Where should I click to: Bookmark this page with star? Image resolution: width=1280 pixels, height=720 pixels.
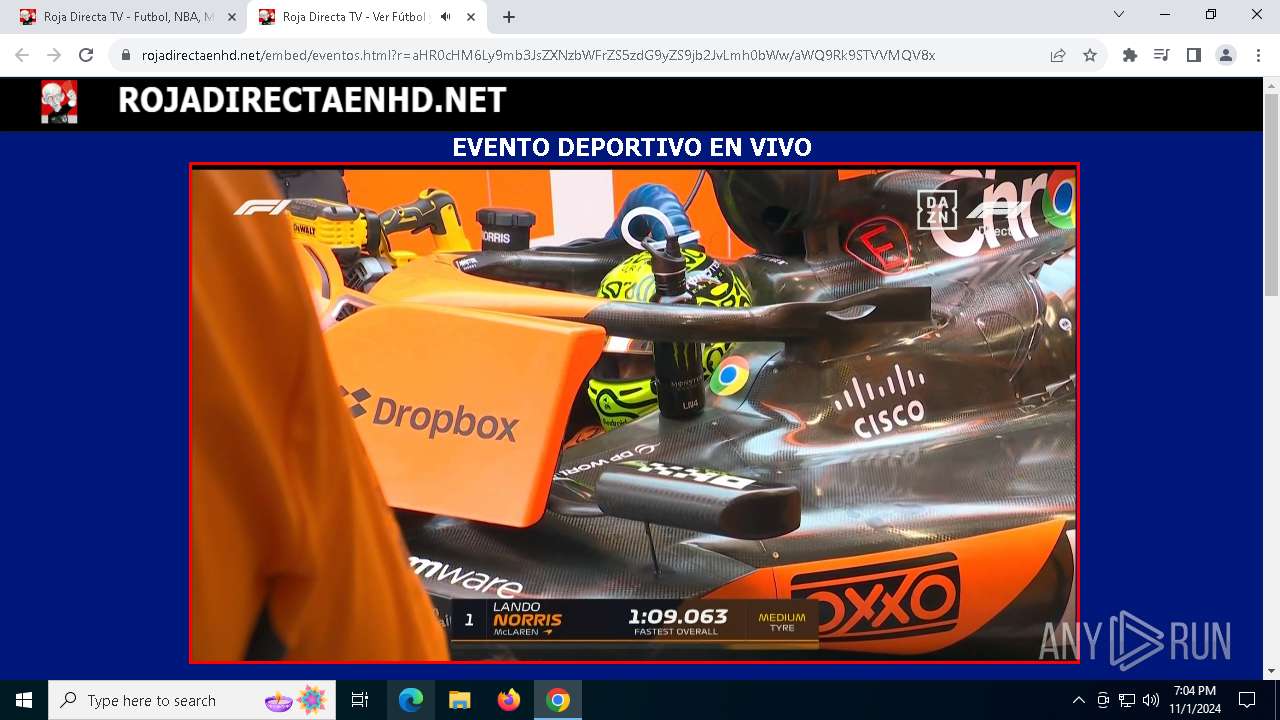tap(1090, 55)
